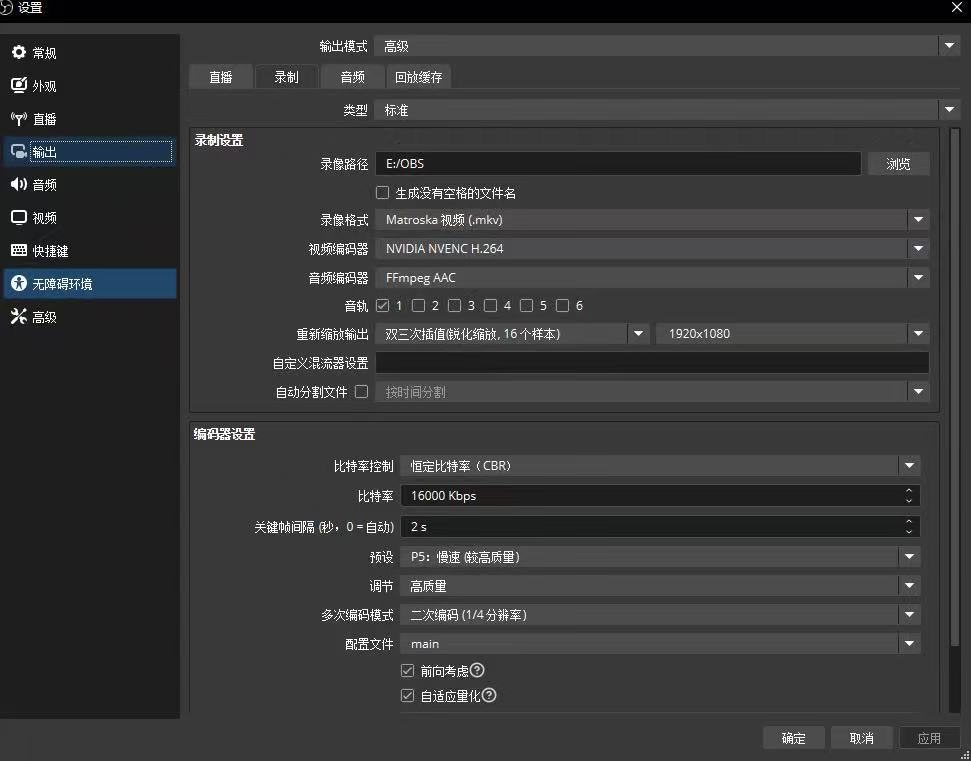
Task: Click 关键帧间隔 field 2 s
Action: pyautogui.click(x=660, y=526)
